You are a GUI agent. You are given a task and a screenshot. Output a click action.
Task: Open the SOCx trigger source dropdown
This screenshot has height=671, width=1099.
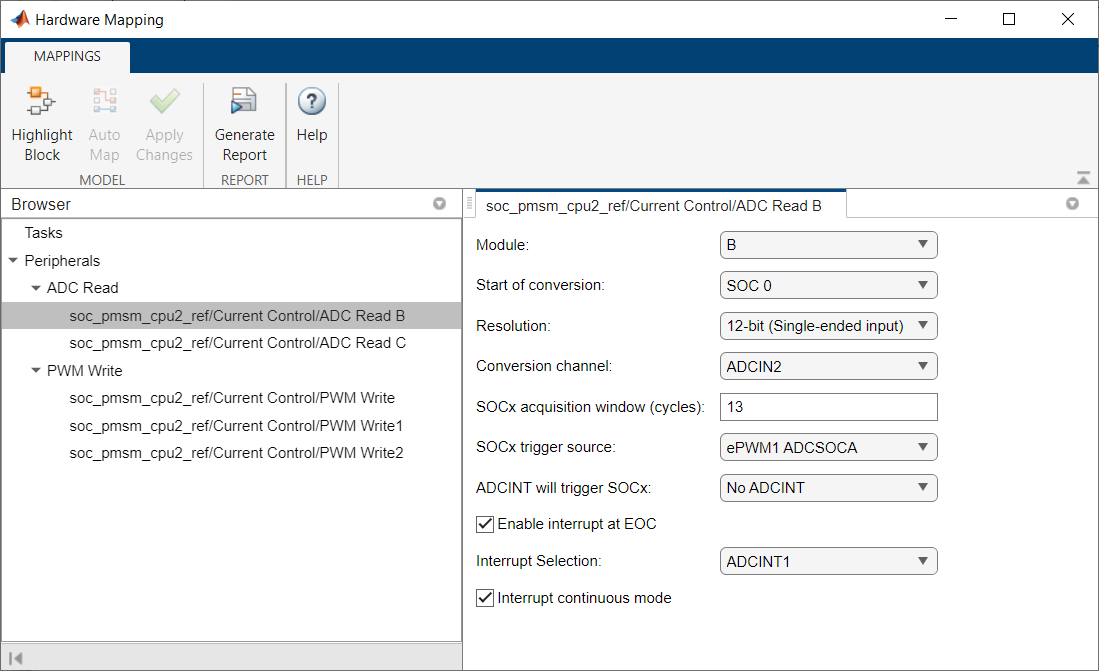click(828, 447)
